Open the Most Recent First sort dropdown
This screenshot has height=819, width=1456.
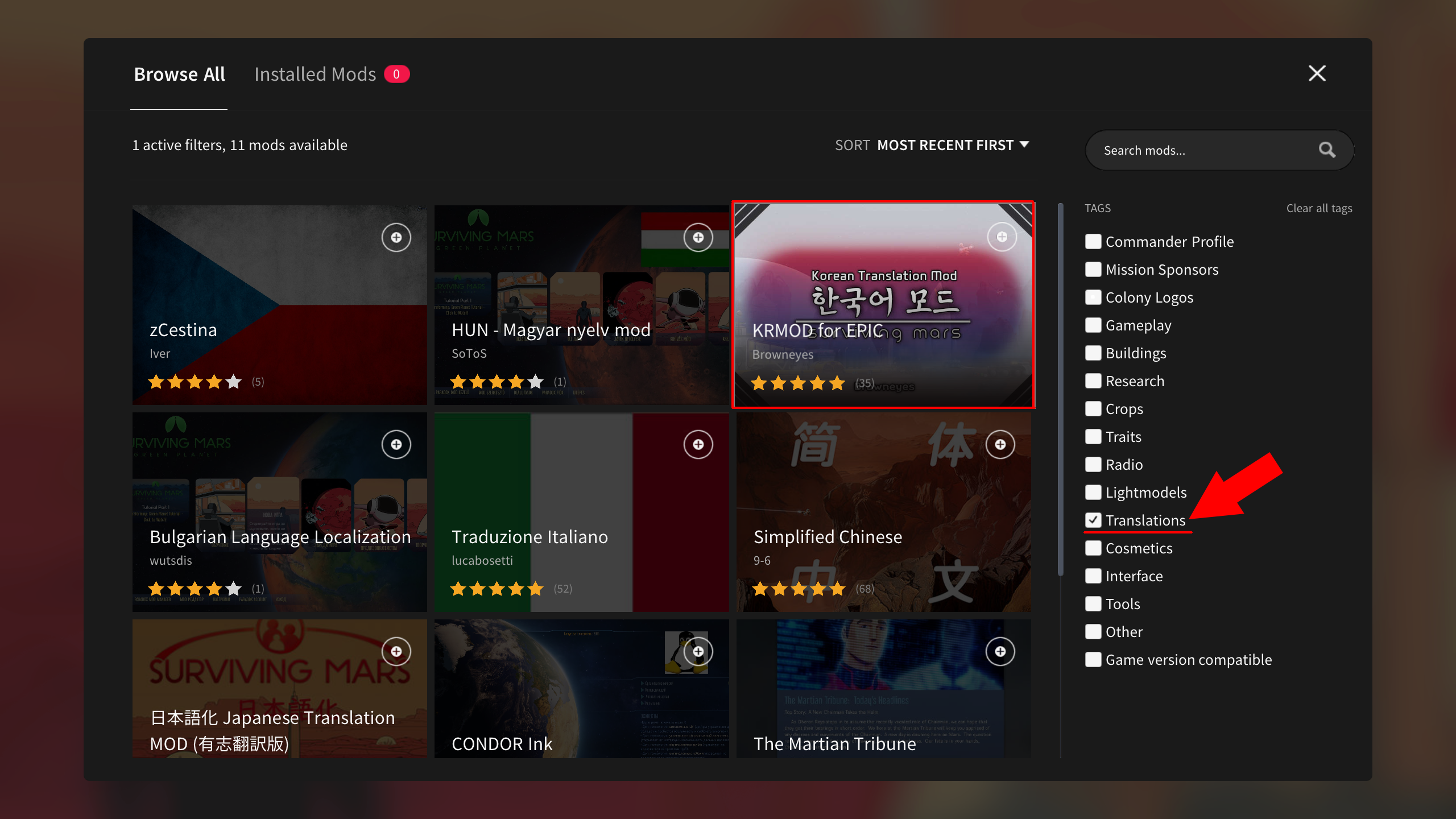pos(953,145)
